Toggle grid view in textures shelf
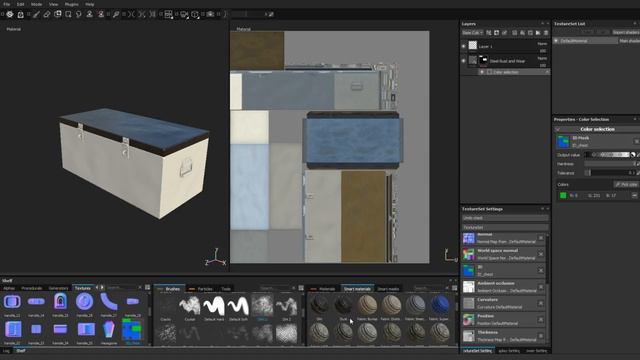640x360 pixels. (147, 288)
